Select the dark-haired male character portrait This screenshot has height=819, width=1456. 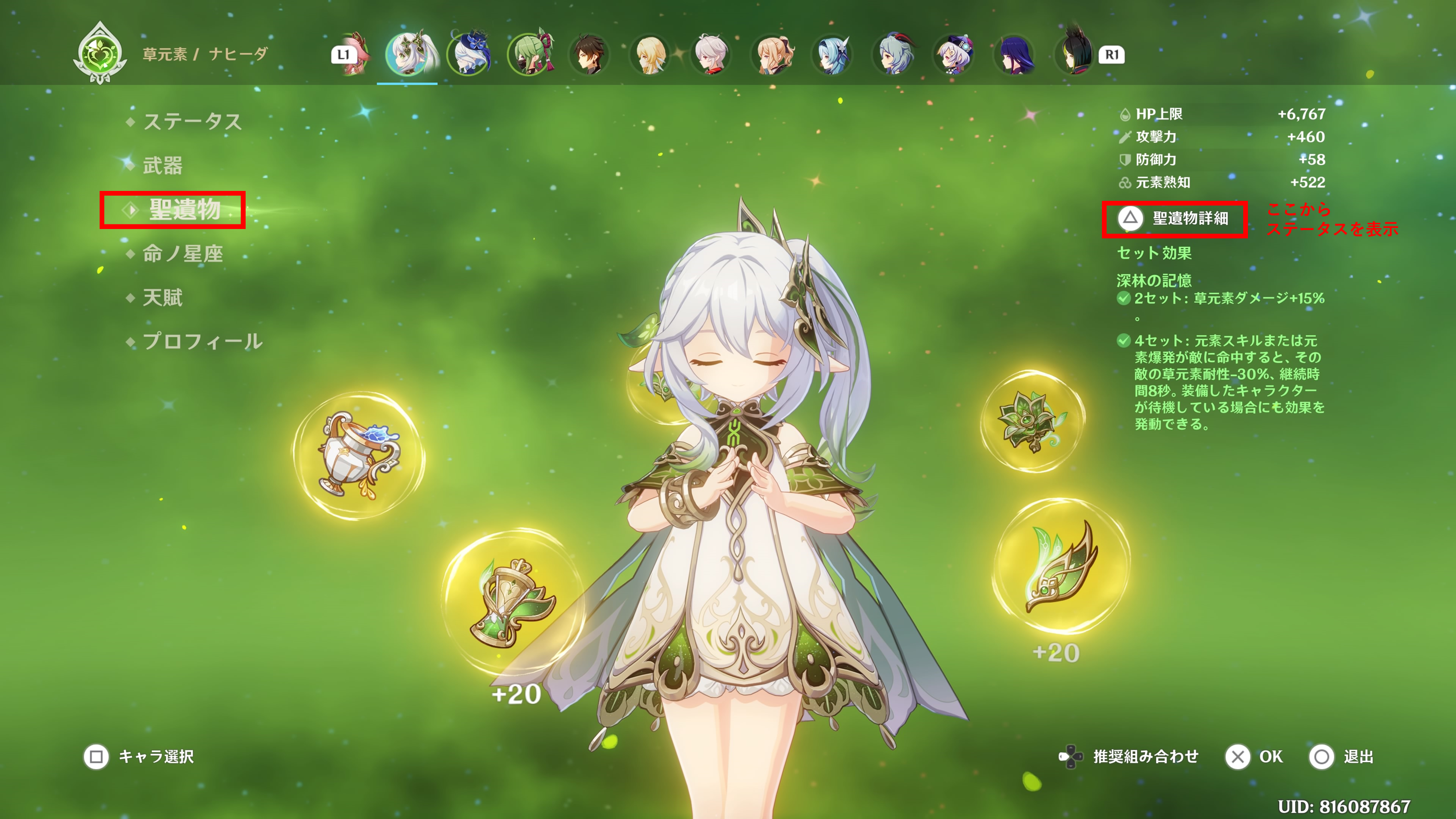point(589,55)
